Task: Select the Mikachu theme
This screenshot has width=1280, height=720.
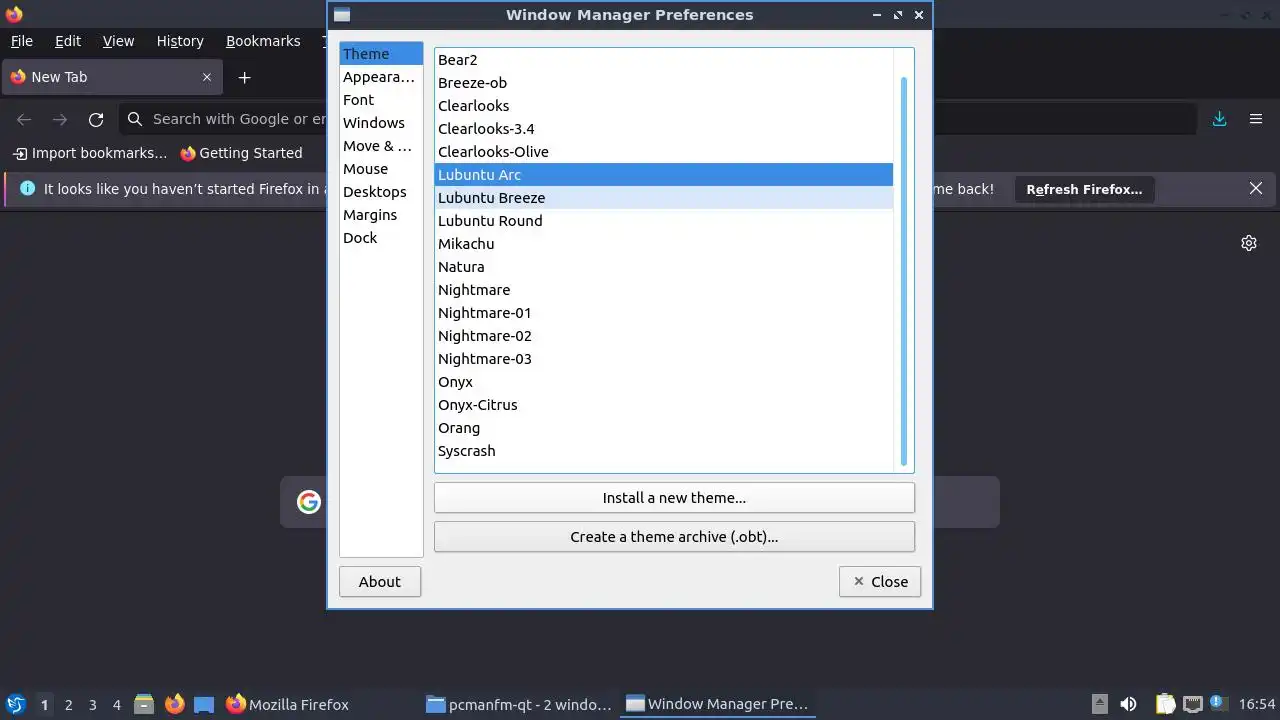Action: pyautogui.click(x=664, y=244)
